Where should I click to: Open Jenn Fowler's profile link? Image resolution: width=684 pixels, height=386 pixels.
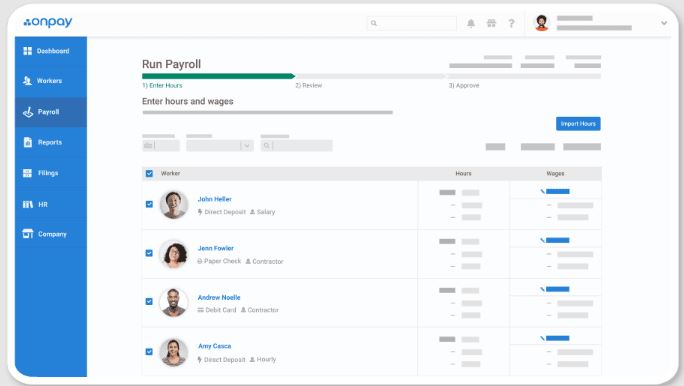[216, 248]
